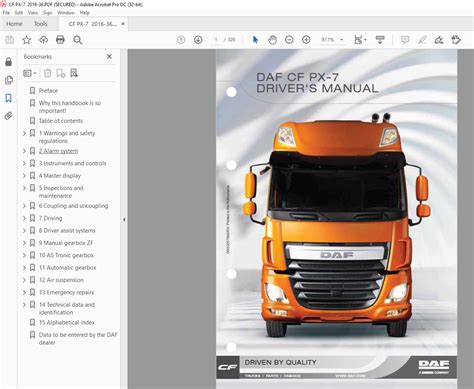Activate the Hand pan tool
474x389 pixels.
(x=272, y=40)
